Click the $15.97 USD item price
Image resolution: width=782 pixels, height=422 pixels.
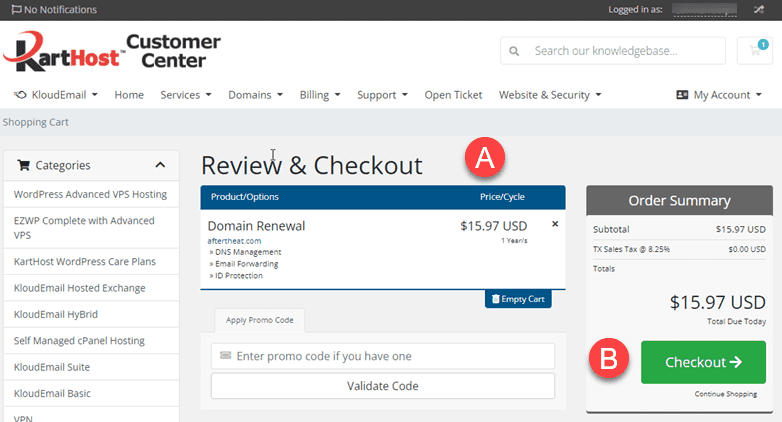(x=493, y=226)
